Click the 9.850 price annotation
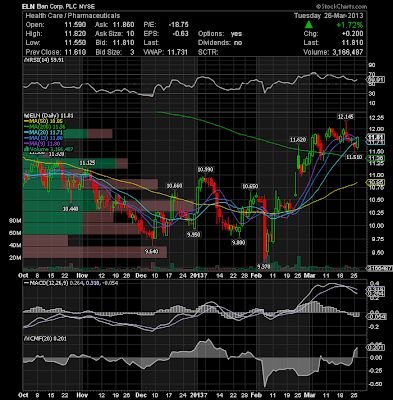This screenshot has height=400, width=393. [194, 235]
